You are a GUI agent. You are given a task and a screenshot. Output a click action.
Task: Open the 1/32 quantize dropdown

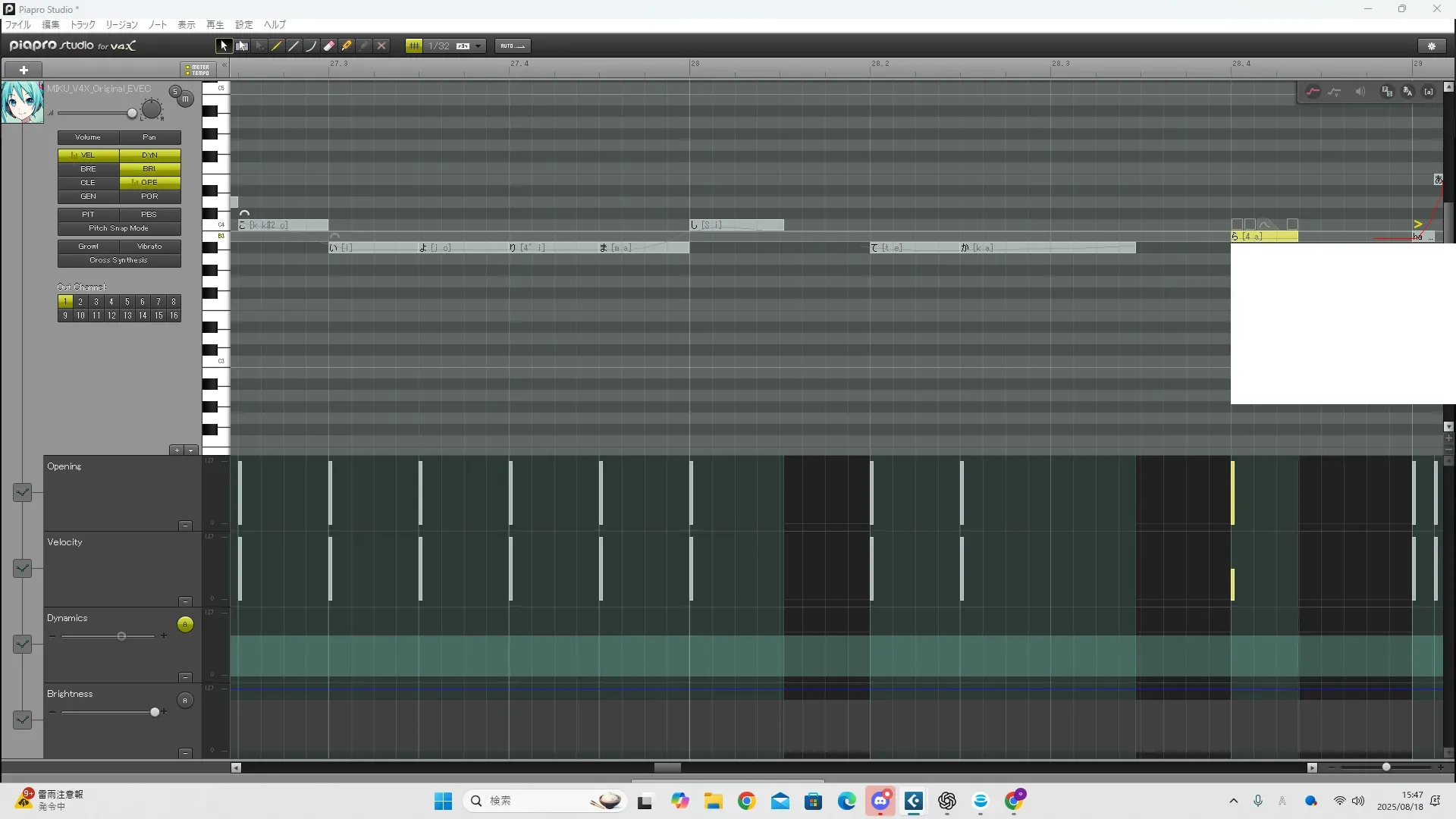pyautogui.click(x=478, y=46)
